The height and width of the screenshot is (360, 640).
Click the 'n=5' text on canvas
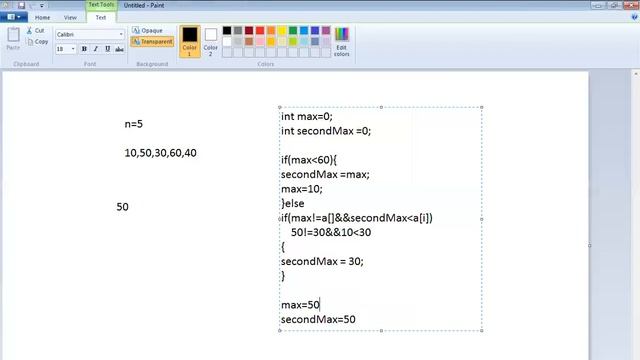[x=133, y=124]
